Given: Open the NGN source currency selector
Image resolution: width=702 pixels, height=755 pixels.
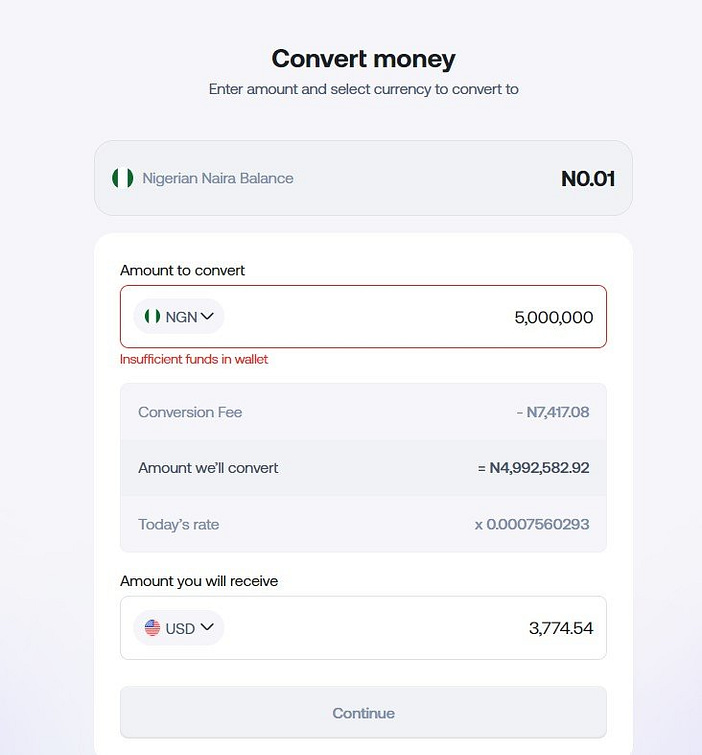Looking at the screenshot, I should 179,316.
